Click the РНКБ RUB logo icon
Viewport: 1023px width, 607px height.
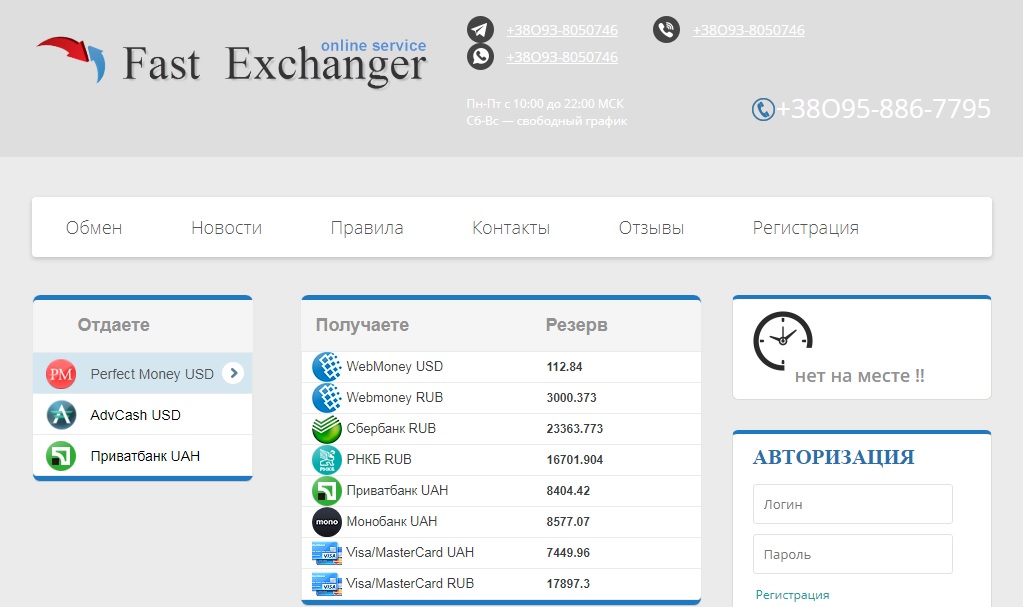pyautogui.click(x=327, y=460)
